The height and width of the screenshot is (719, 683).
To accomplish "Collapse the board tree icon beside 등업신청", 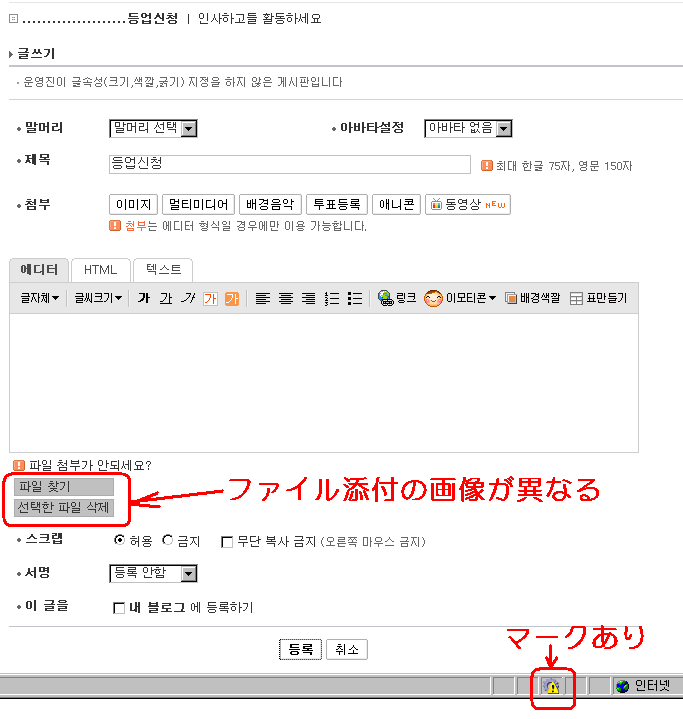I will 14,19.
